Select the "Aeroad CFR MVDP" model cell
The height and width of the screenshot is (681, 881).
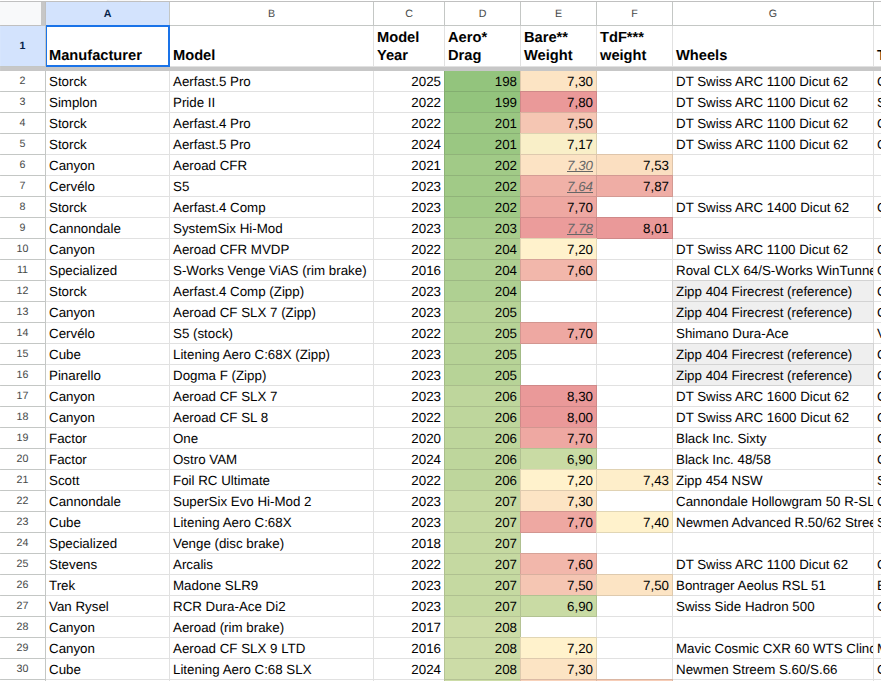[x=271, y=249]
